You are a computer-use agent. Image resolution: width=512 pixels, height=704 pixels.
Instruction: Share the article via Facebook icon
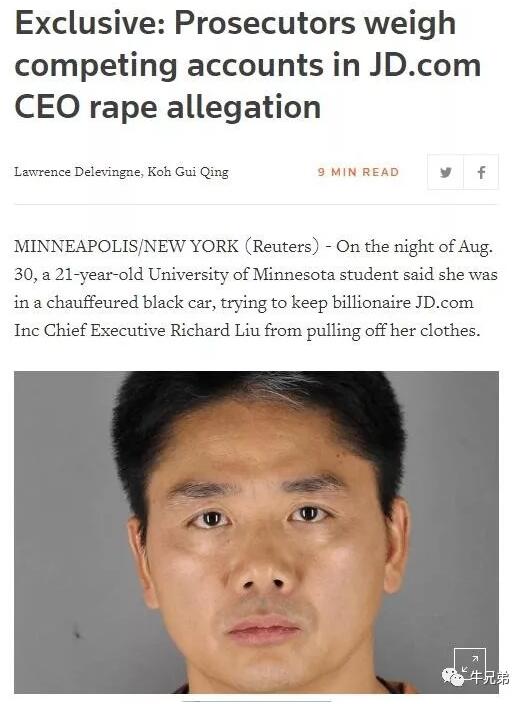pyautogui.click(x=481, y=172)
